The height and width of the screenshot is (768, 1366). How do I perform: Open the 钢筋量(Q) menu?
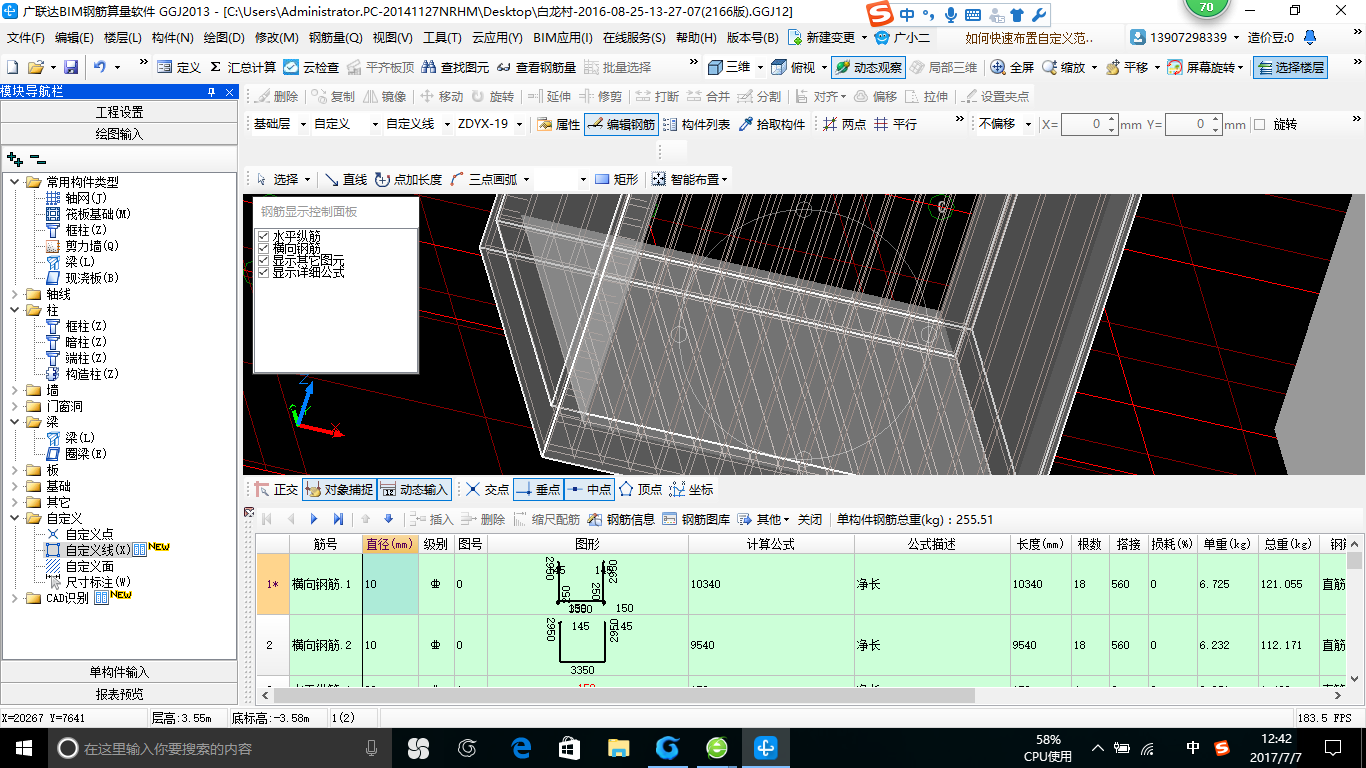[x=336, y=38]
